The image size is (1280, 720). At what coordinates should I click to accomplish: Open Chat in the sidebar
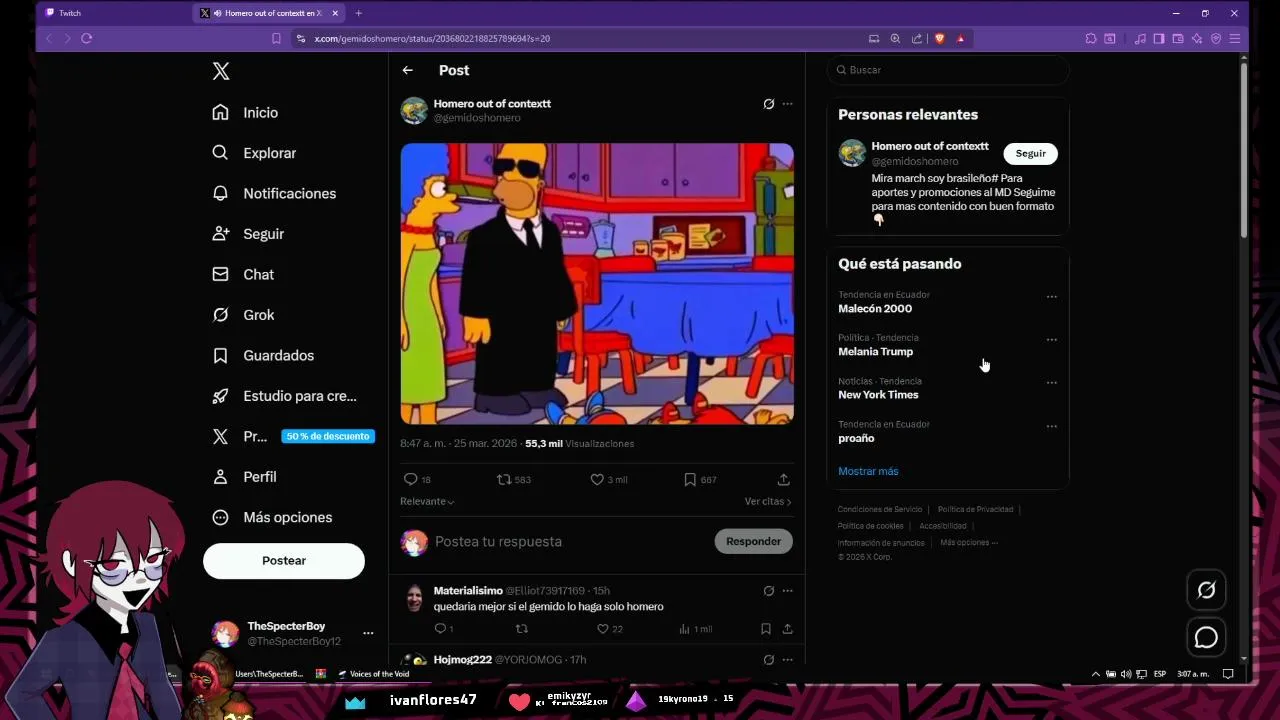point(243,274)
